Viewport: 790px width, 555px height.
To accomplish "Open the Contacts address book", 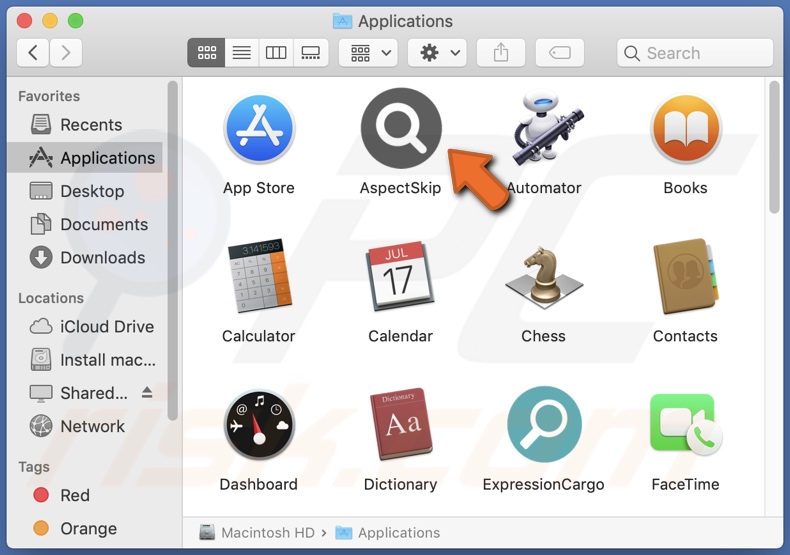I will pyautogui.click(x=685, y=275).
